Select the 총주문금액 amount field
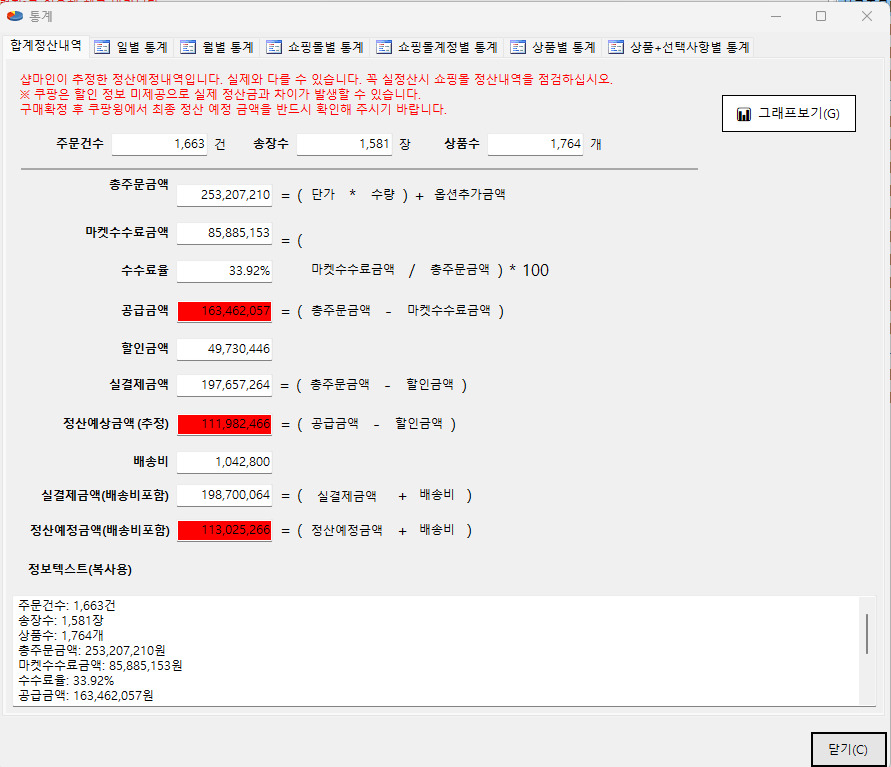The height and width of the screenshot is (767, 891). [x=224, y=195]
